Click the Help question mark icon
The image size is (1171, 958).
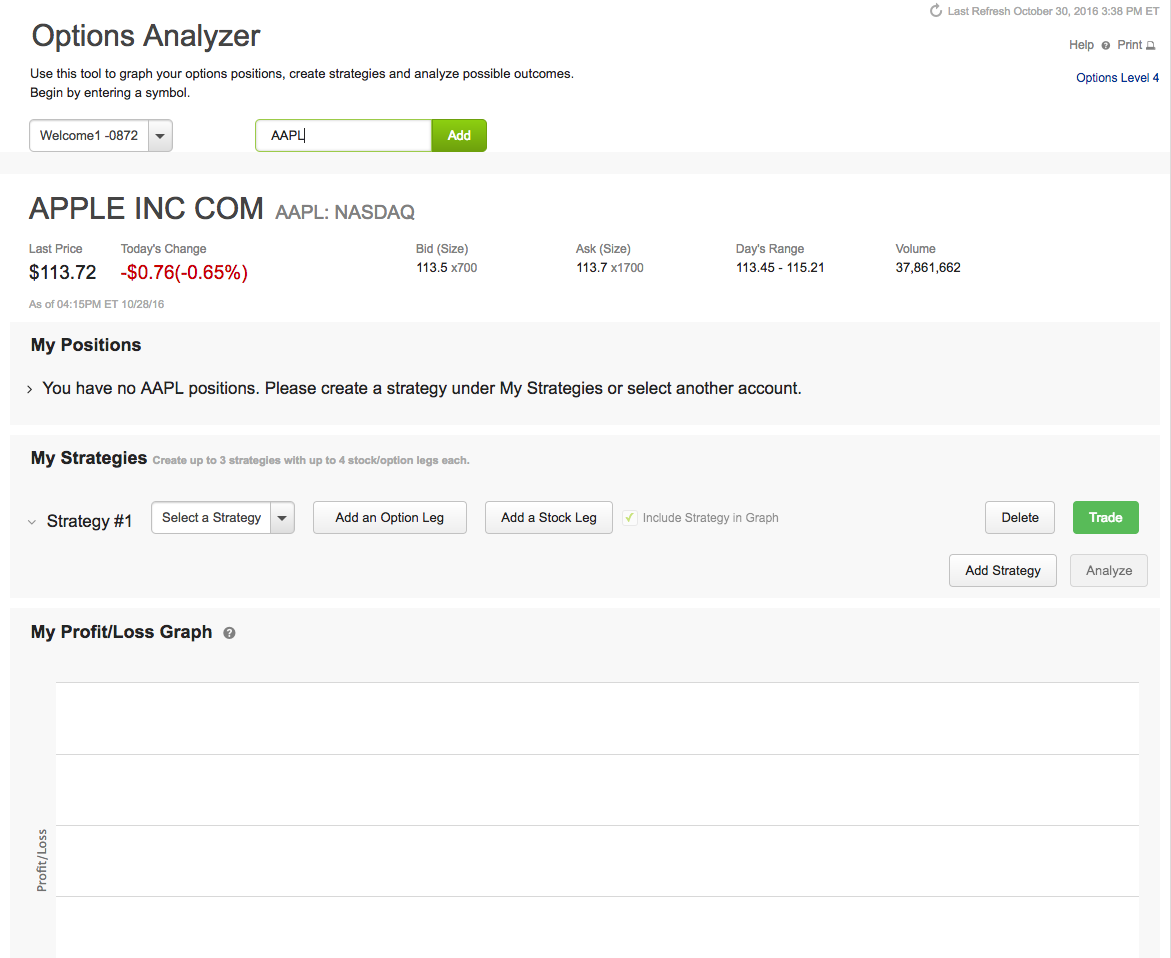(x=1105, y=46)
